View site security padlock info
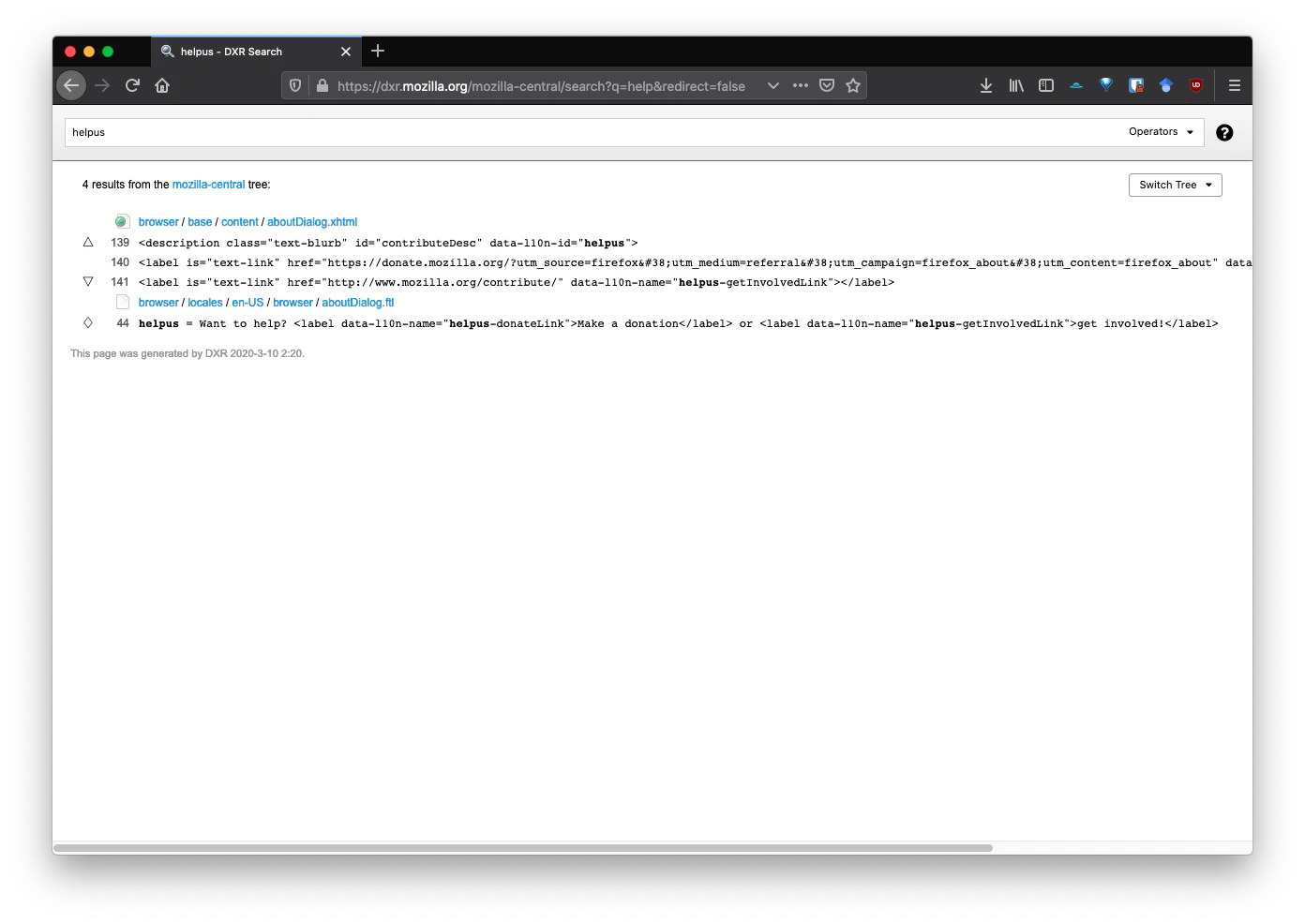Viewport: 1305px width, 924px height. 322,85
